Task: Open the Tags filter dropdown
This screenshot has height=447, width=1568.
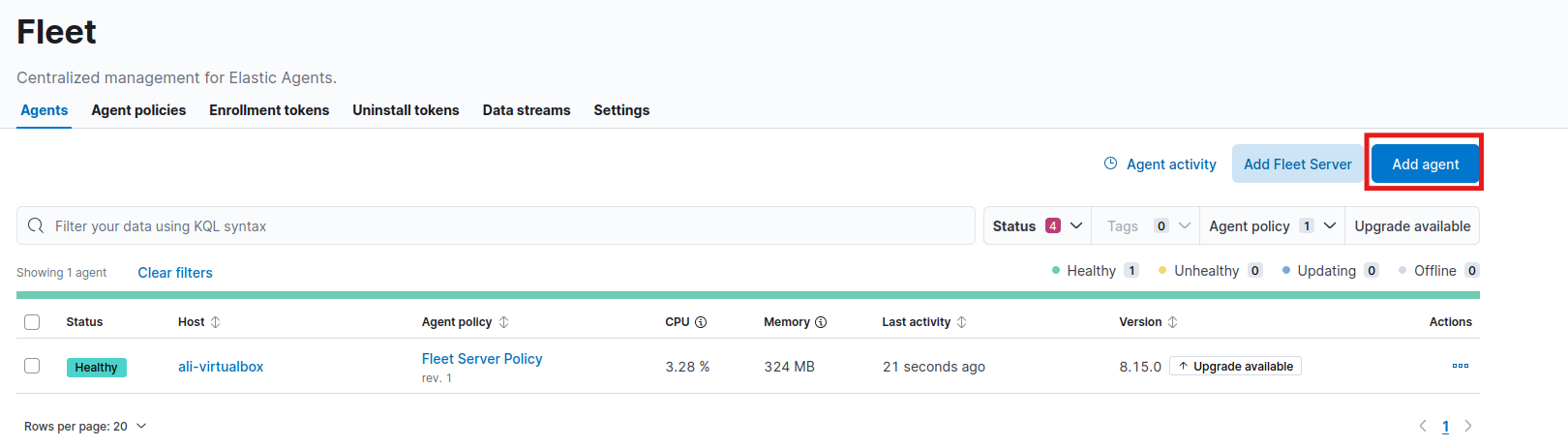Action: click(x=1146, y=225)
